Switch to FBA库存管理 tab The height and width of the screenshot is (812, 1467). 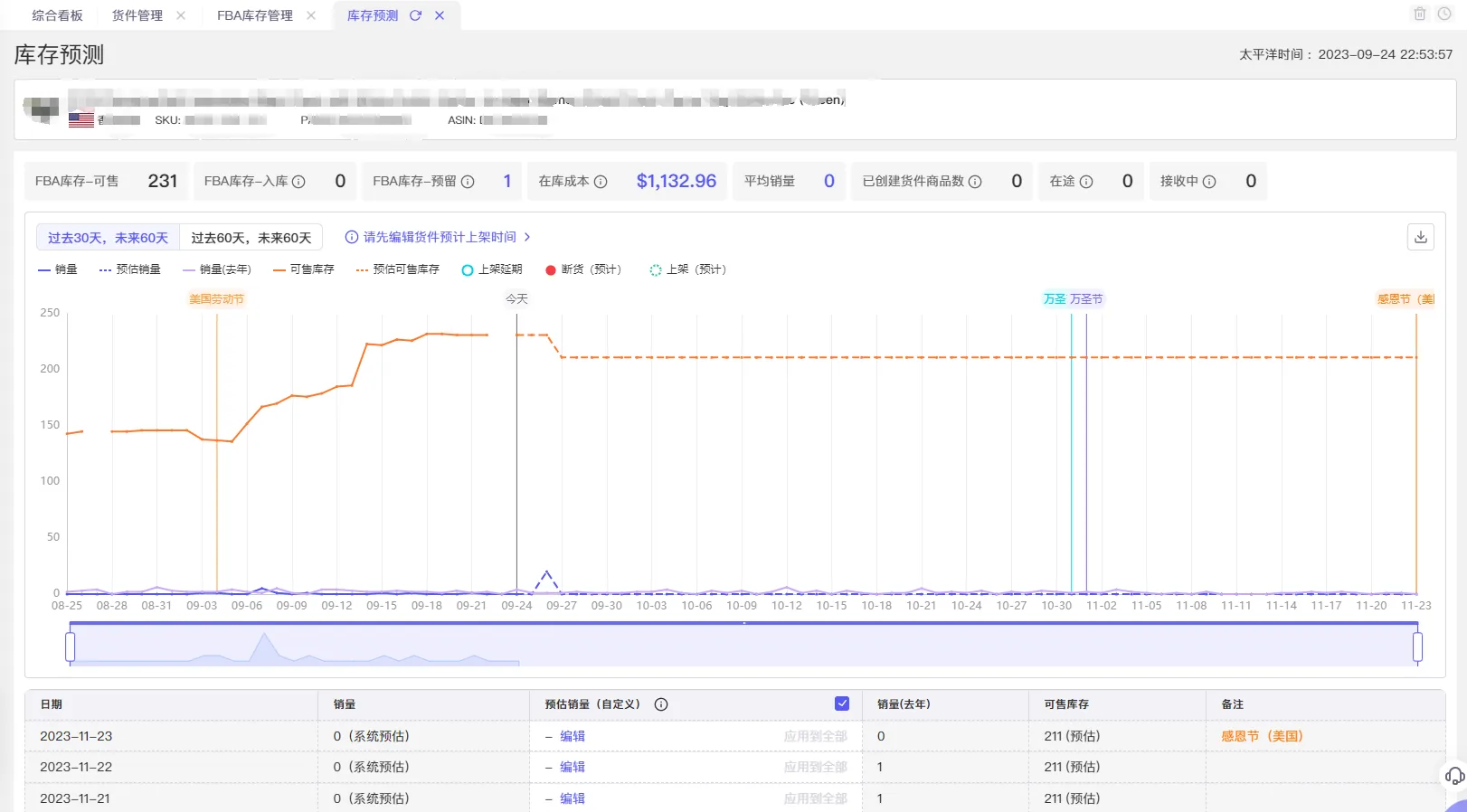pyautogui.click(x=255, y=15)
